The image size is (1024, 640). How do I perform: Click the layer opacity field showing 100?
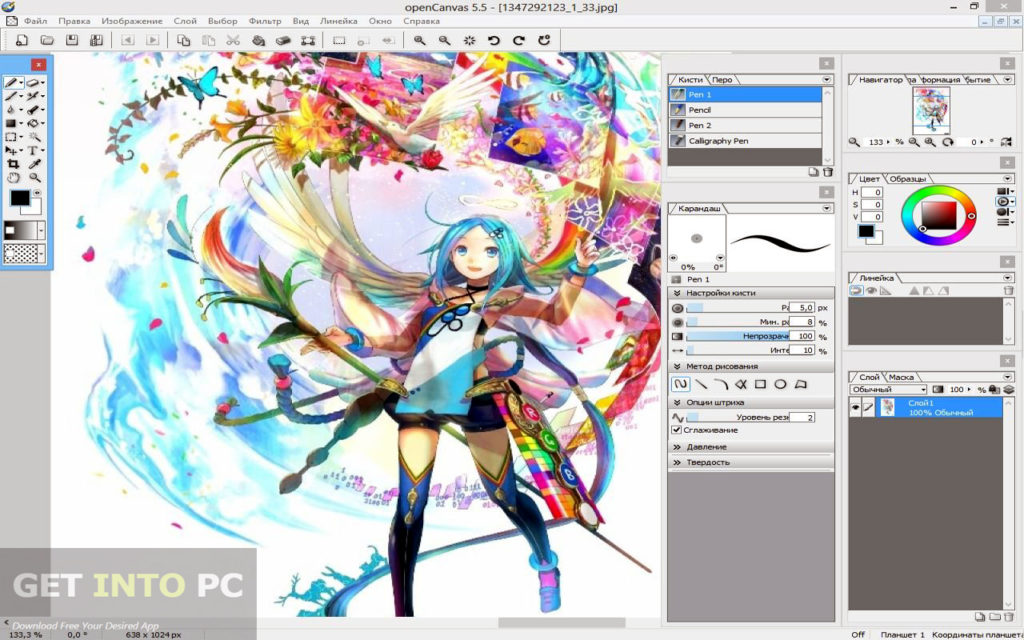[956, 390]
